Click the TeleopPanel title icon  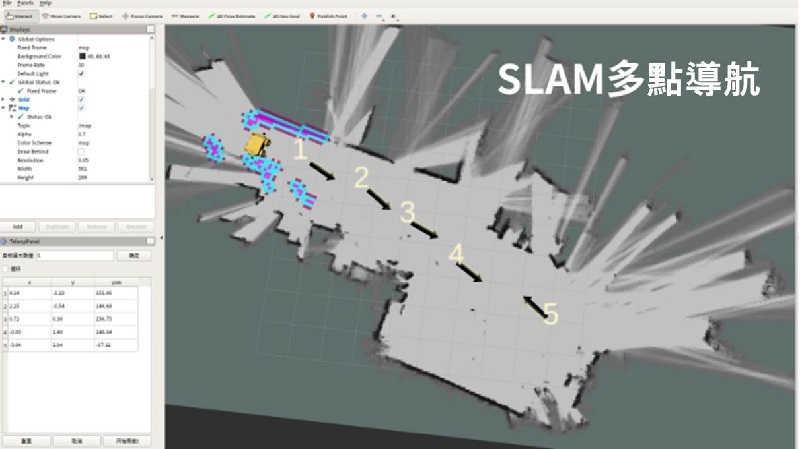coord(4,241)
